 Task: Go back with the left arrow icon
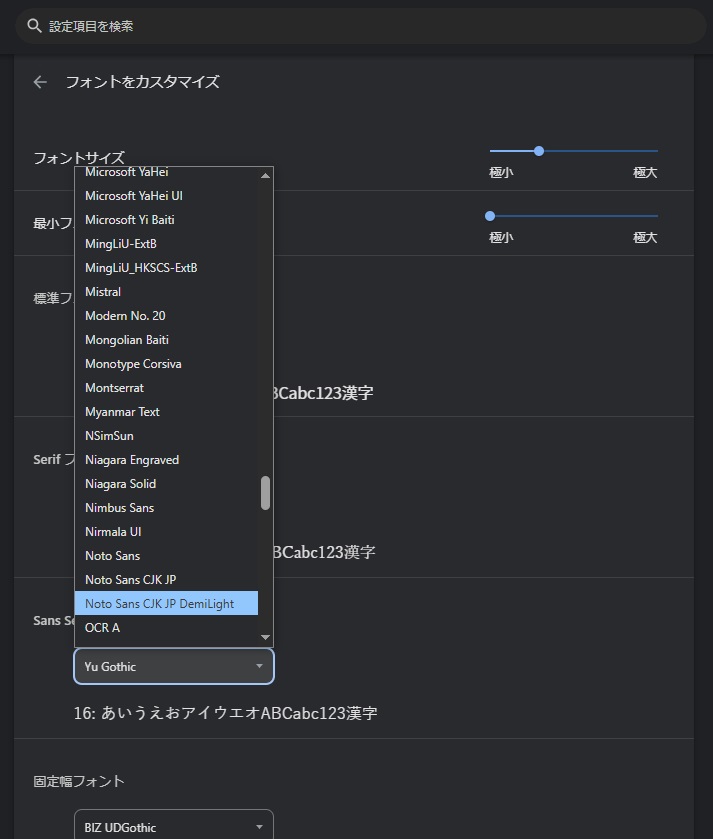point(40,82)
